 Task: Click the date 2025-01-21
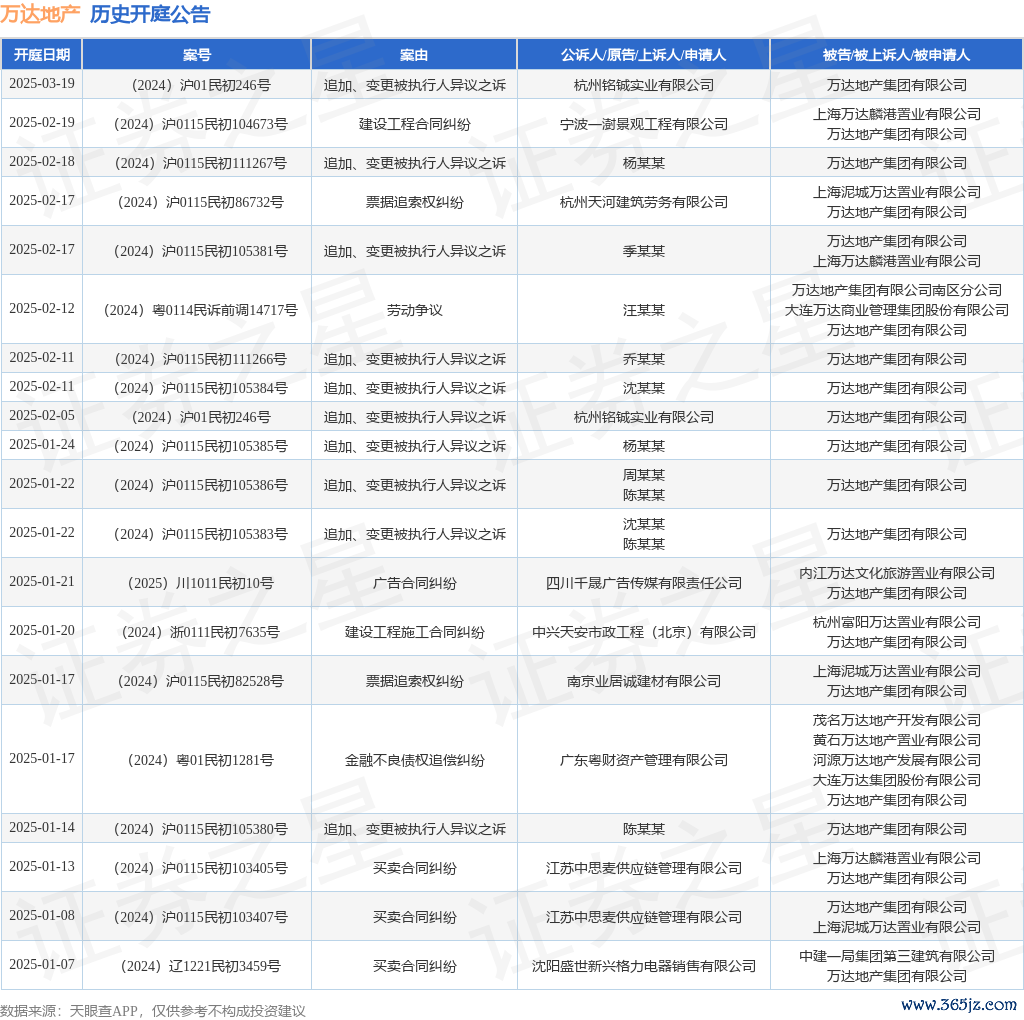click(x=42, y=581)
